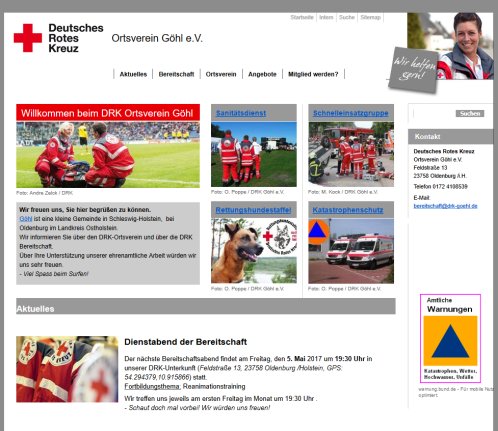Viewport: 498px width, 431px height.
Task: Click the rescue dog photo
Action: pos(254,251)
